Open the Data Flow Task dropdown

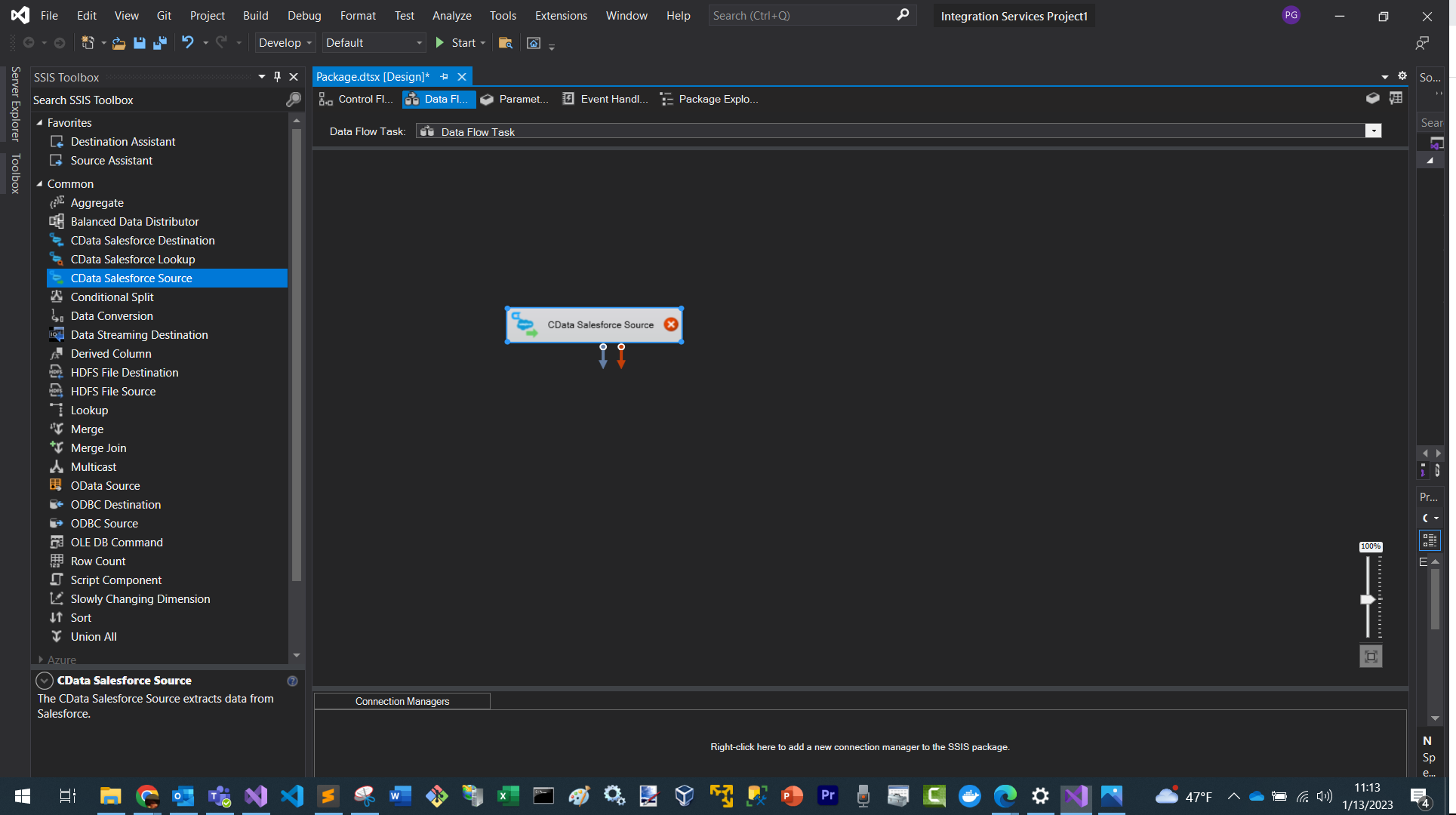tap(1373, 131)
